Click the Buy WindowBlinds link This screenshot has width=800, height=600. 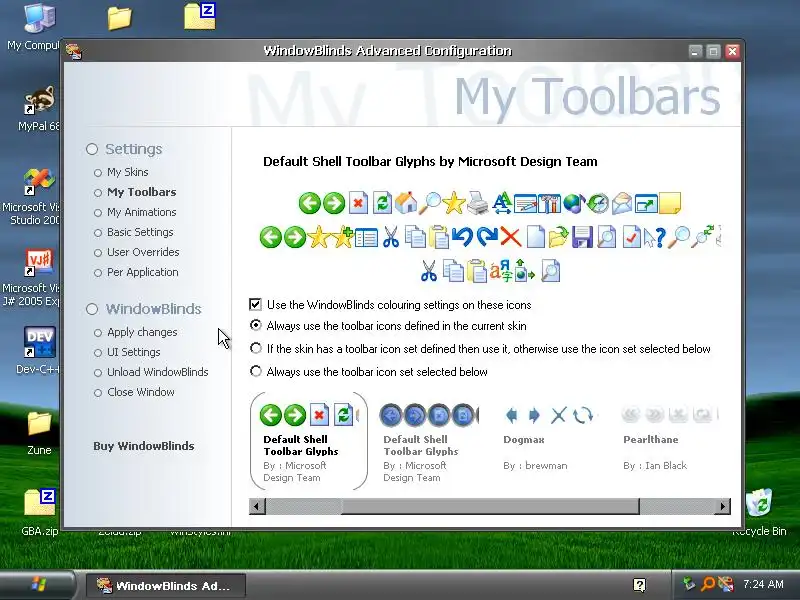coord(143,446)
